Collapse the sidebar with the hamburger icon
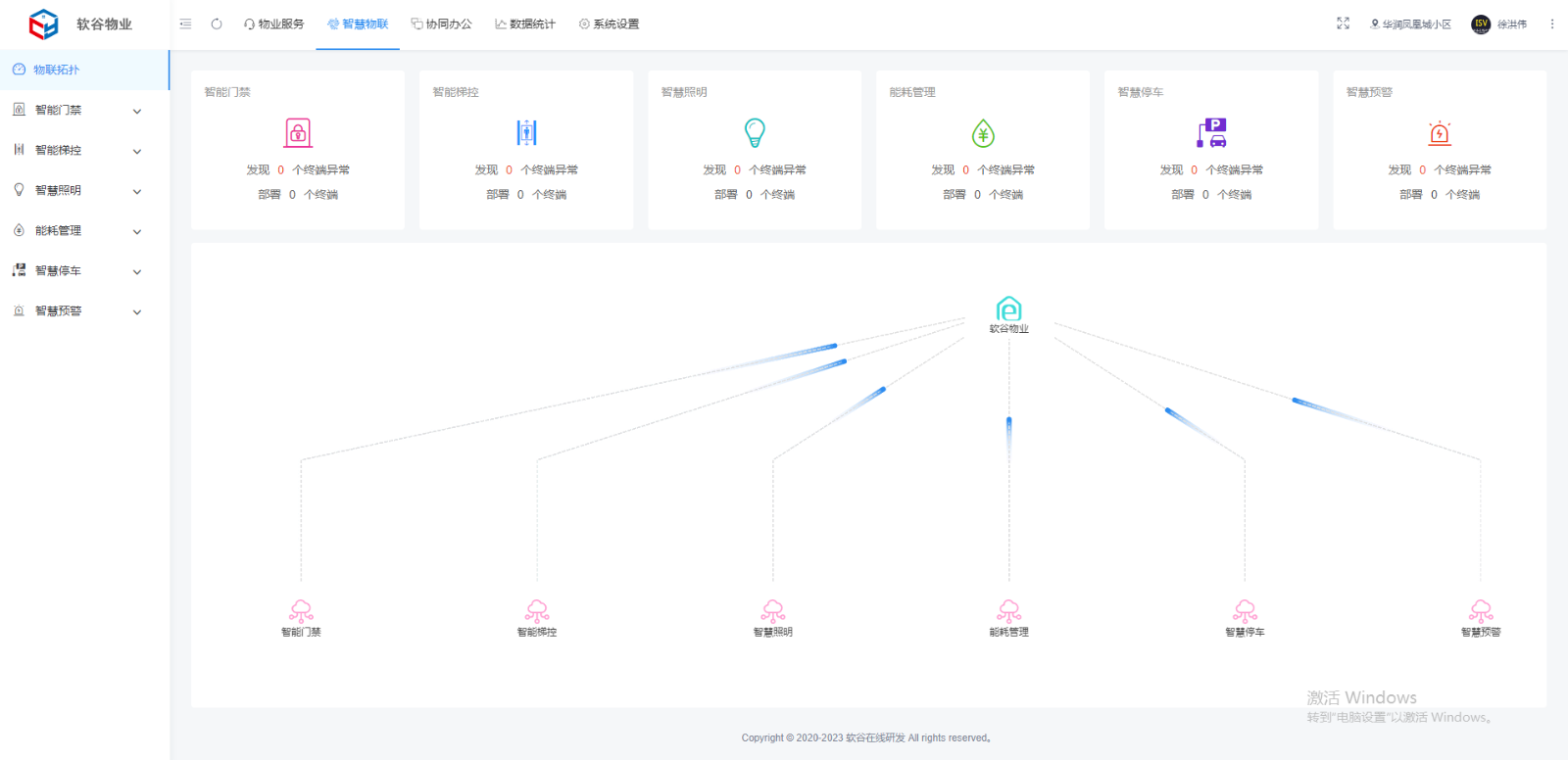Screen dimensions: 1568x760 coord(185,24)
